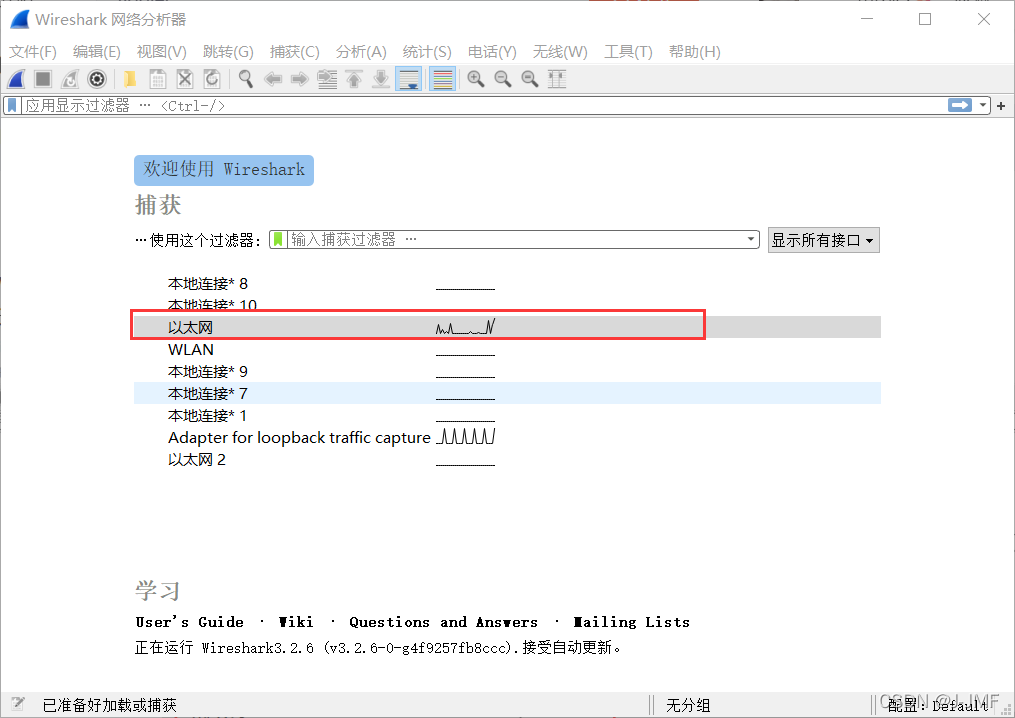Open the Wiki link

[296, 622]
